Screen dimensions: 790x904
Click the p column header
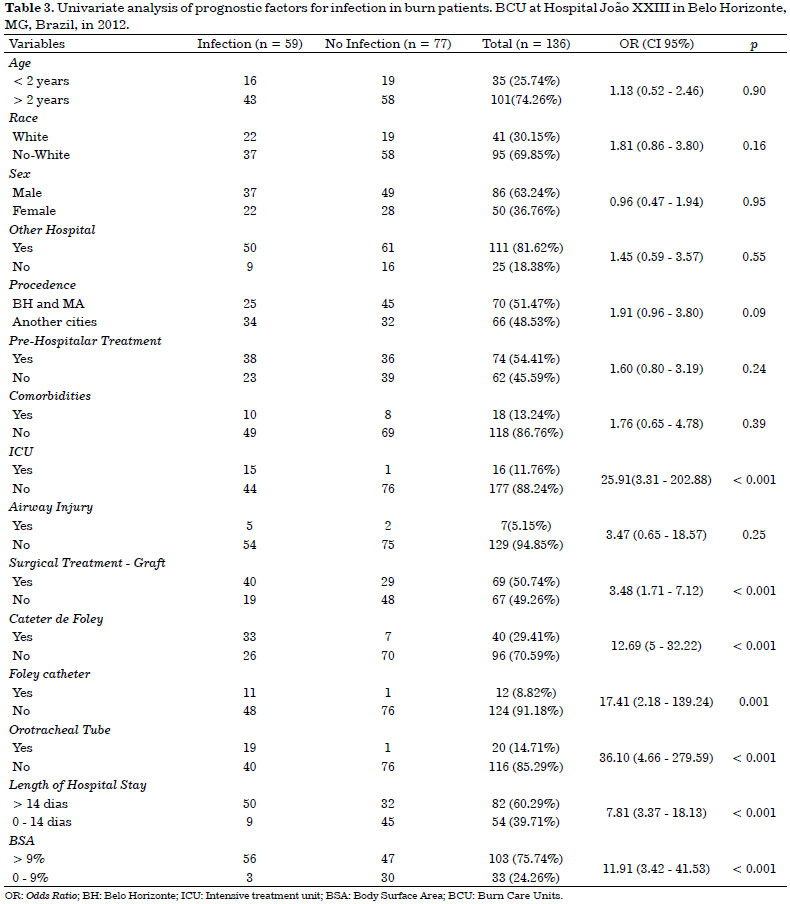pos(754,45)
